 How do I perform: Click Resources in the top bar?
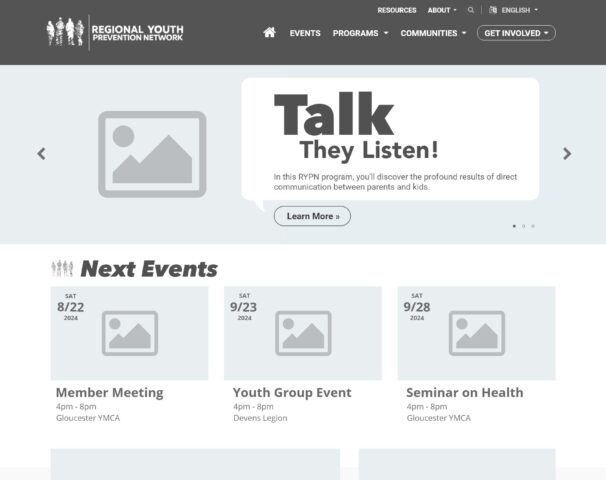pyautogui.click(x=397, y=10)
